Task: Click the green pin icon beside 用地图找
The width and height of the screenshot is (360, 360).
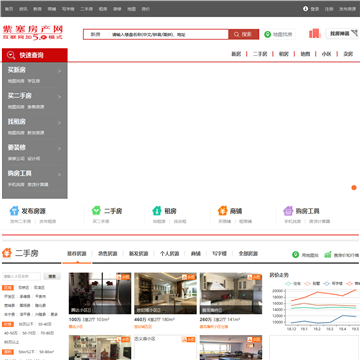Action: (295, 255)
